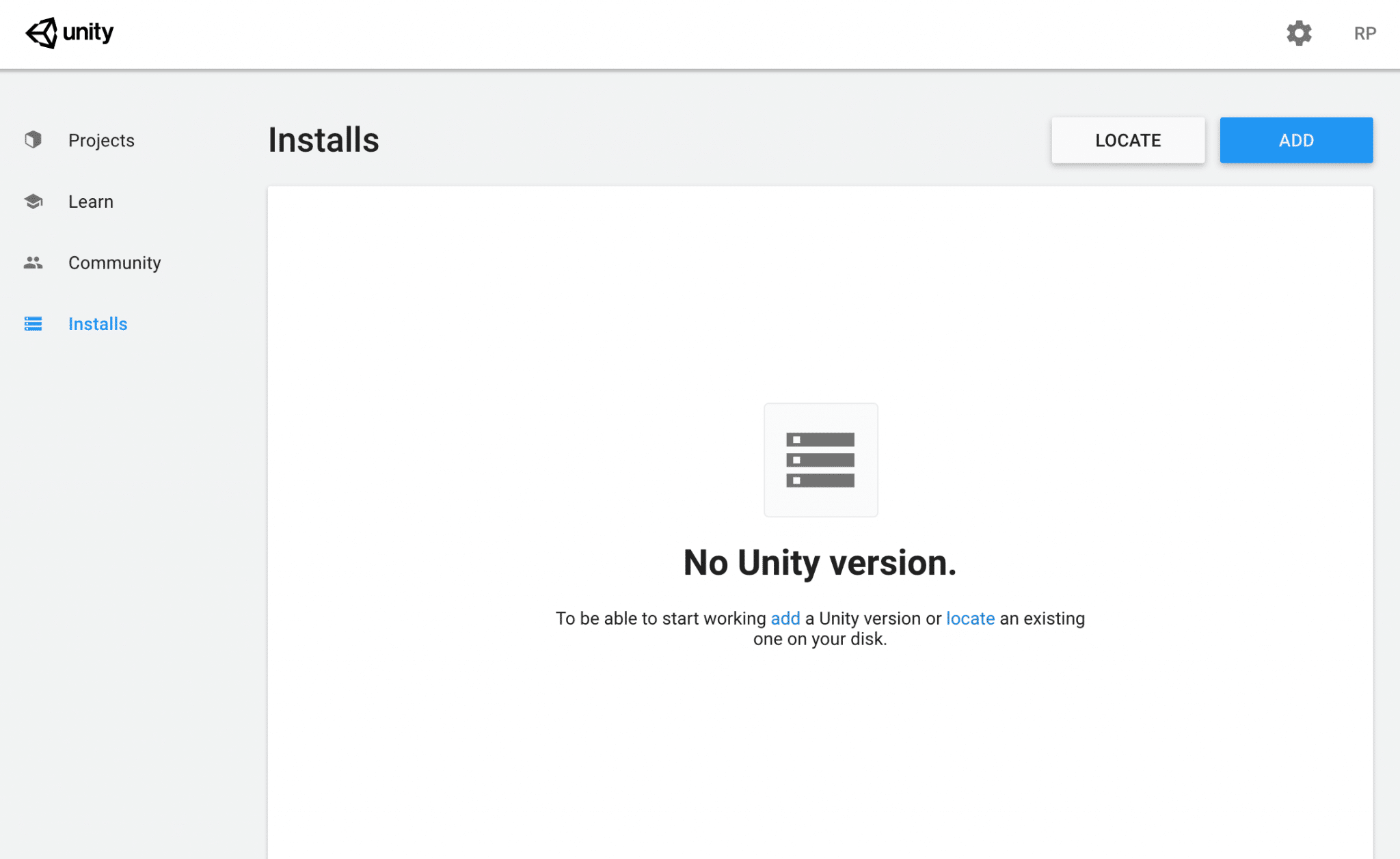Select the Learn sidebar icon
The image size is (1400, 859).
(x=34, y=201)
